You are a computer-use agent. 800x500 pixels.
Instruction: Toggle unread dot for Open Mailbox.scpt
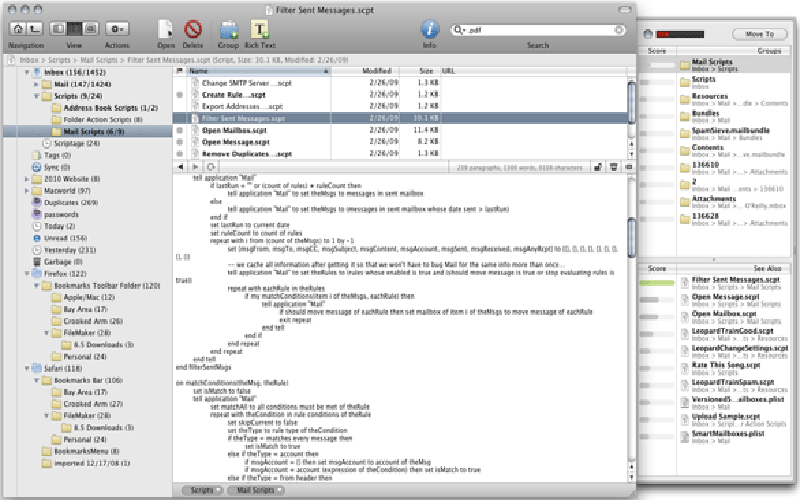(x=180, y=130)
